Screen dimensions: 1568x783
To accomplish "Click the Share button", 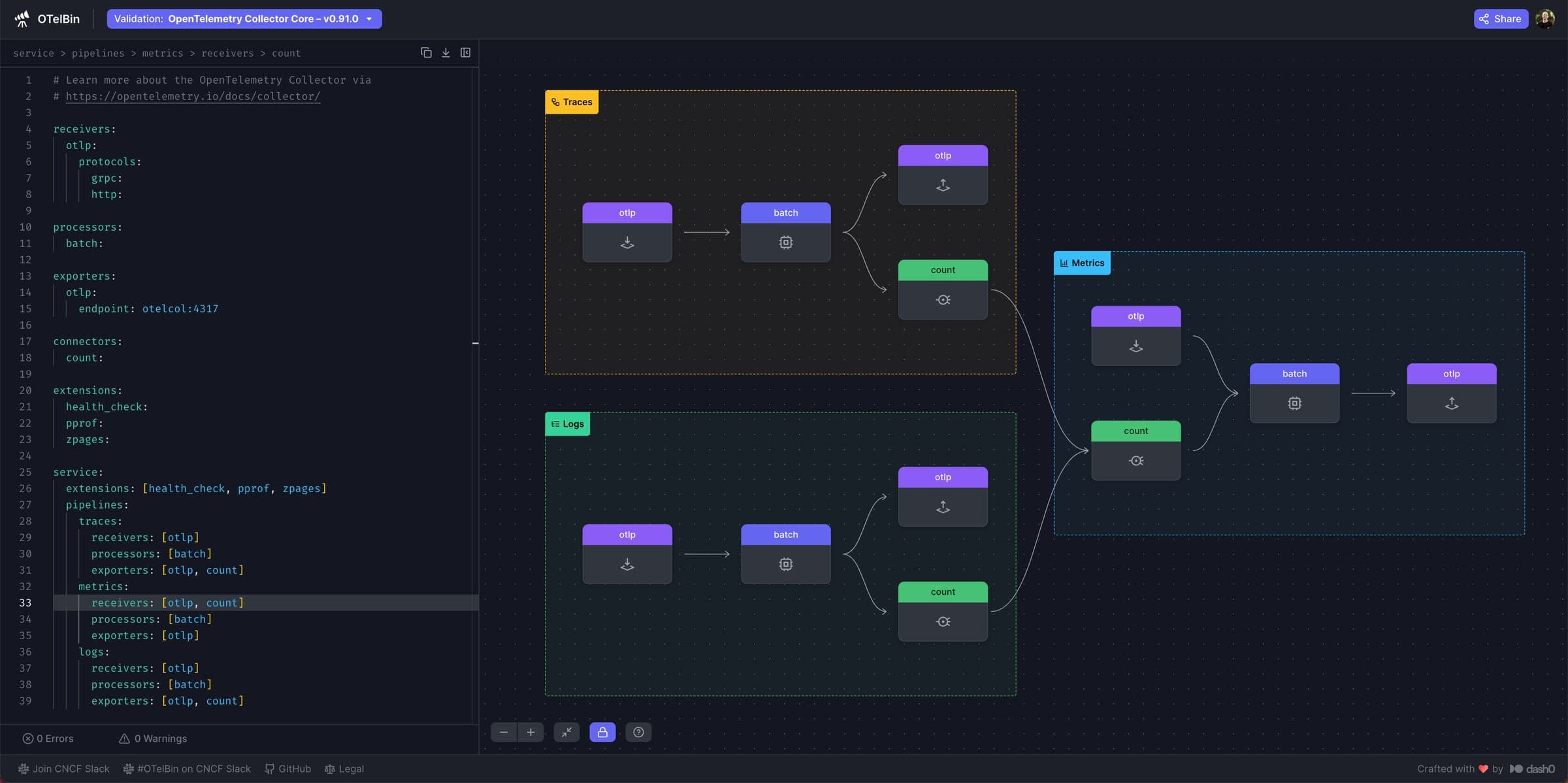I will [x=1501, y=19].
